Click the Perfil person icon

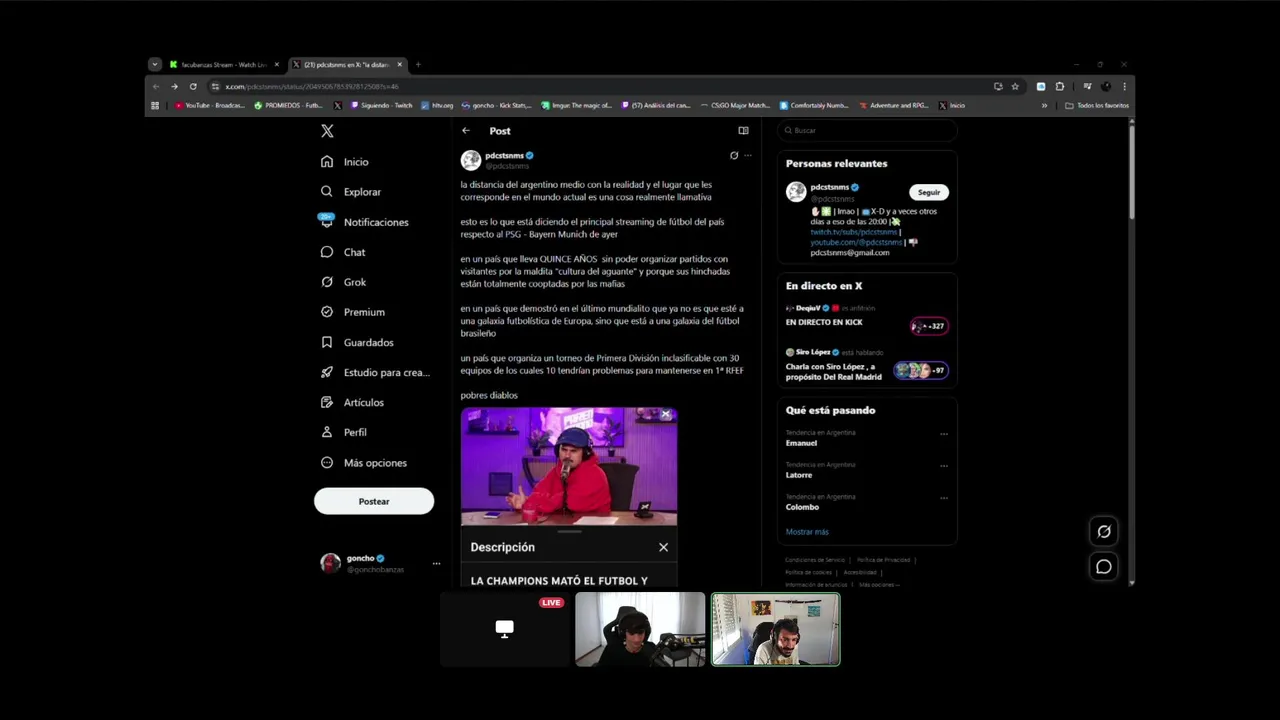point(327,432)
